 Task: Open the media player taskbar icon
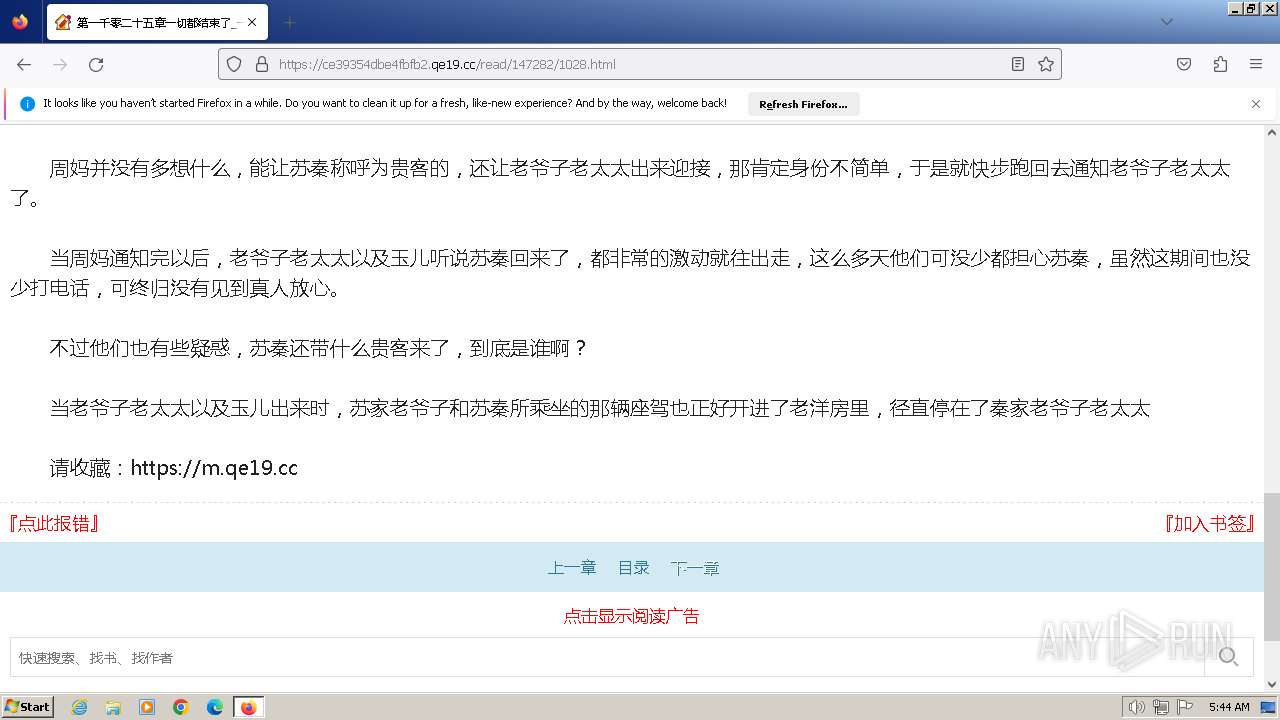[x=147, y=707]
